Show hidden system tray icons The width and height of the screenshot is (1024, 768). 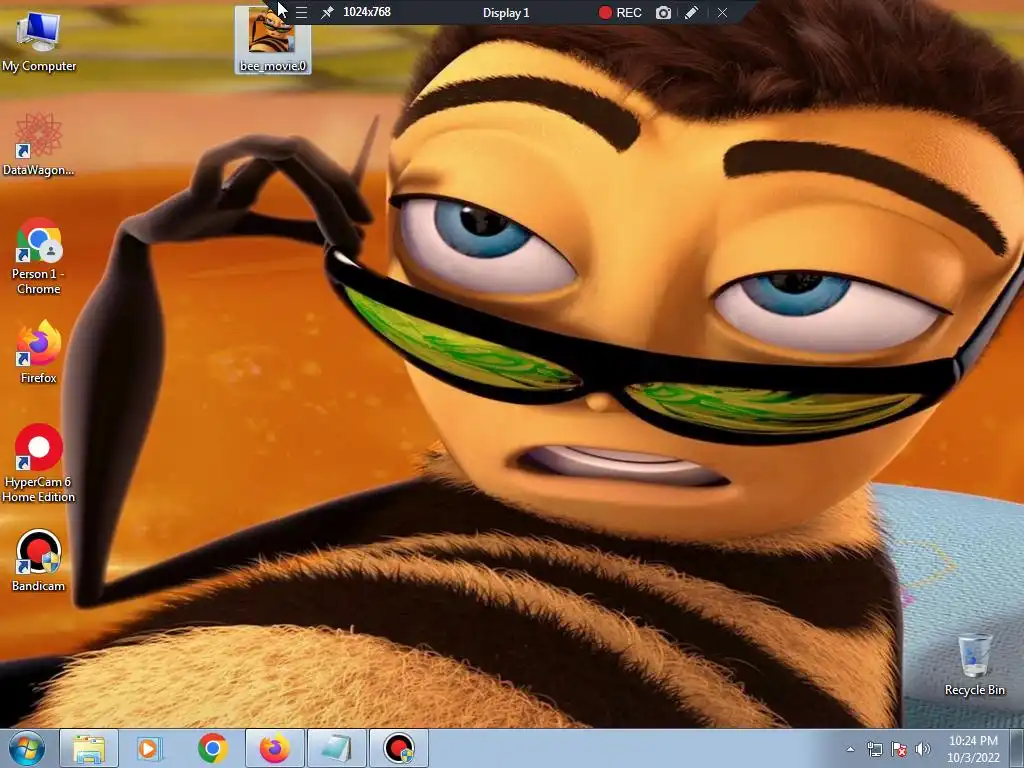pos(850,749)
